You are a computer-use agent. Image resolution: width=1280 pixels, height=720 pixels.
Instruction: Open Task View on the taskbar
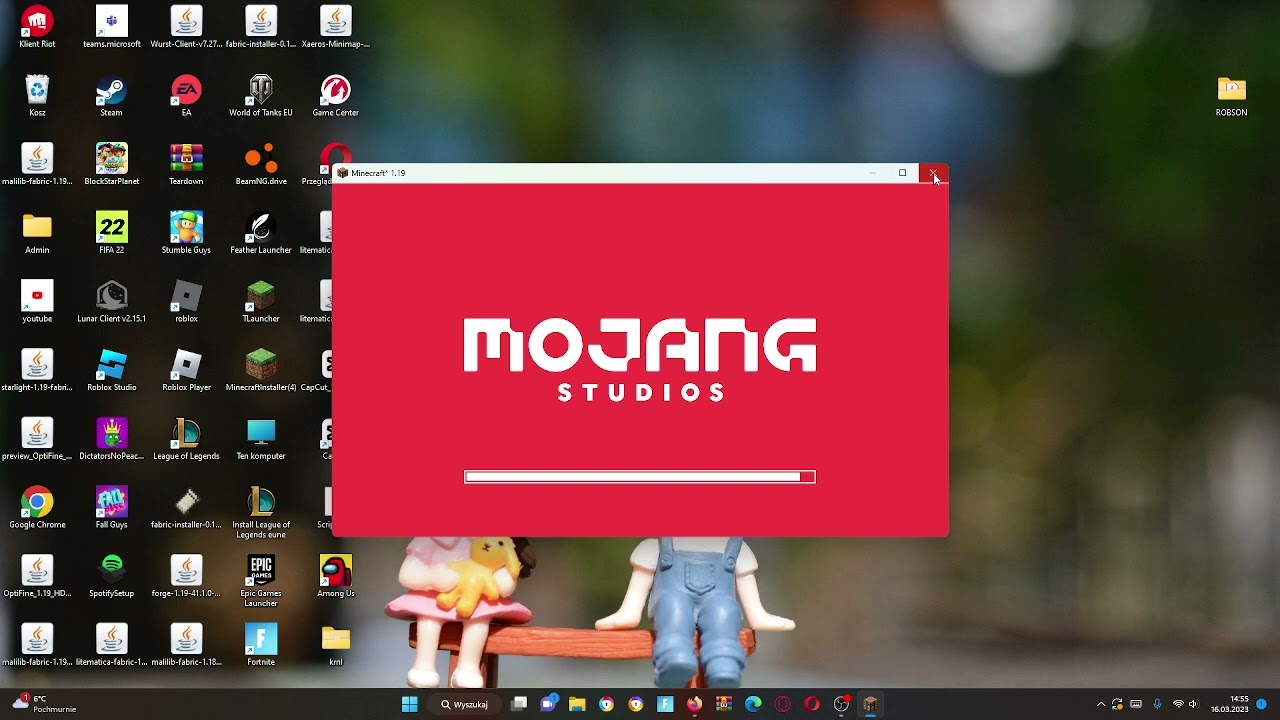click(x=519, y=704)
